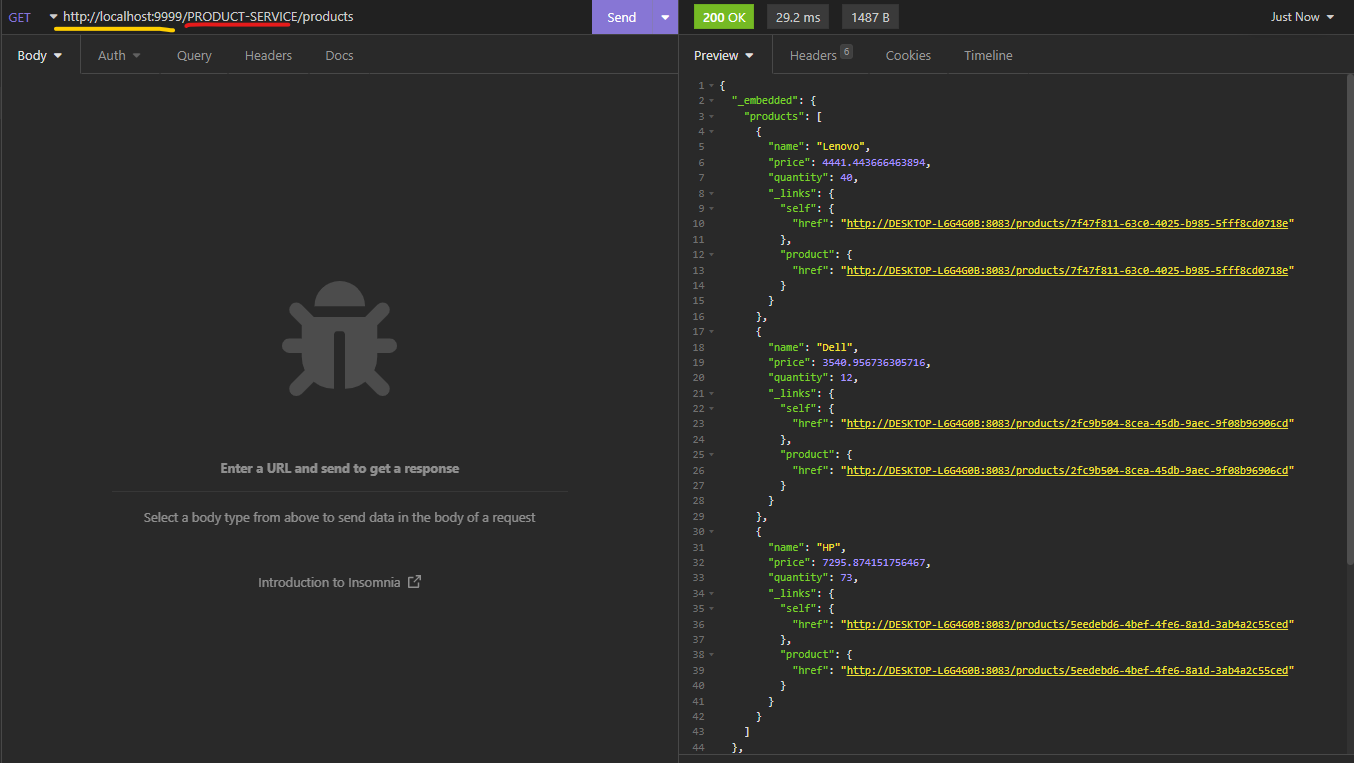Open the Preview mode dropdown
This screenshot has width=1354, height=763.
722,55
